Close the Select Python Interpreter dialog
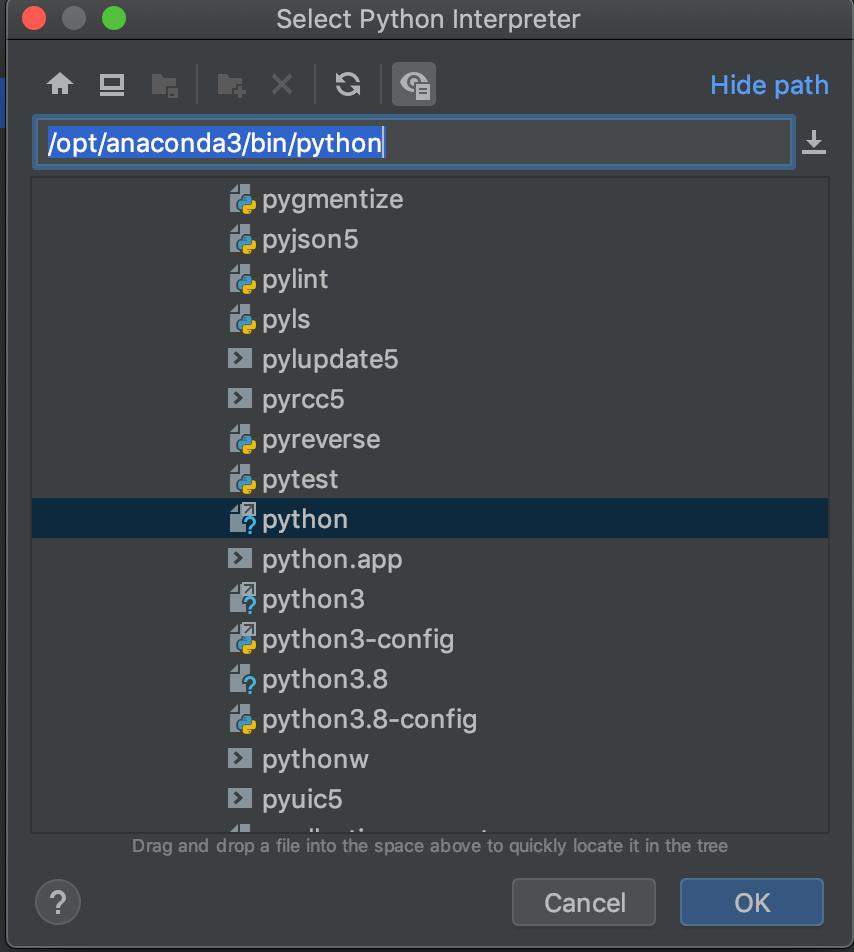 (34, 18)
